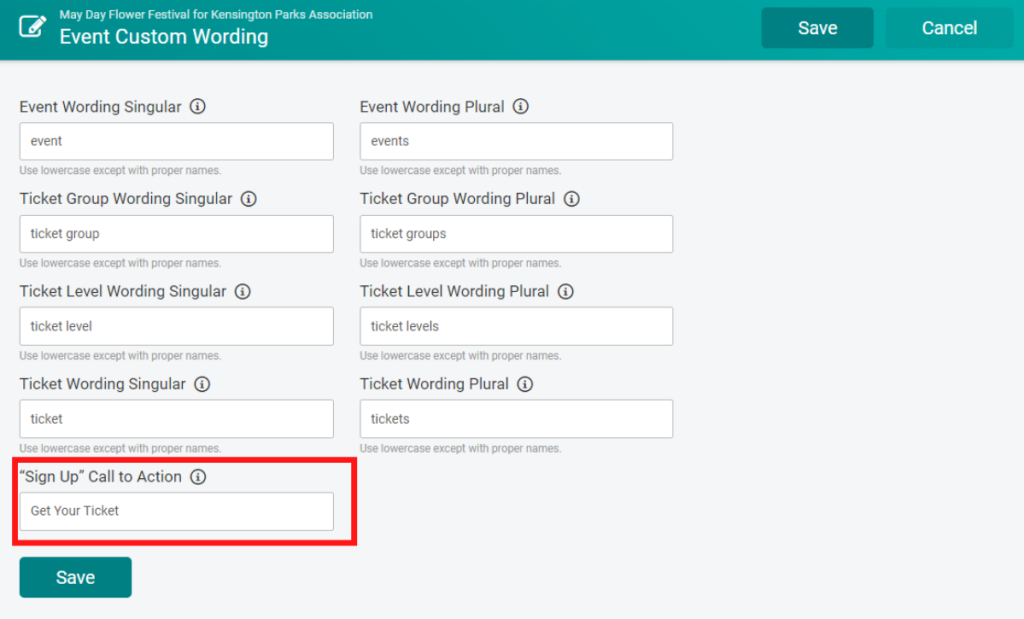Focus the Event Wording Singular field
This screenshot has height=619, width=1024.
coord(176,141)
